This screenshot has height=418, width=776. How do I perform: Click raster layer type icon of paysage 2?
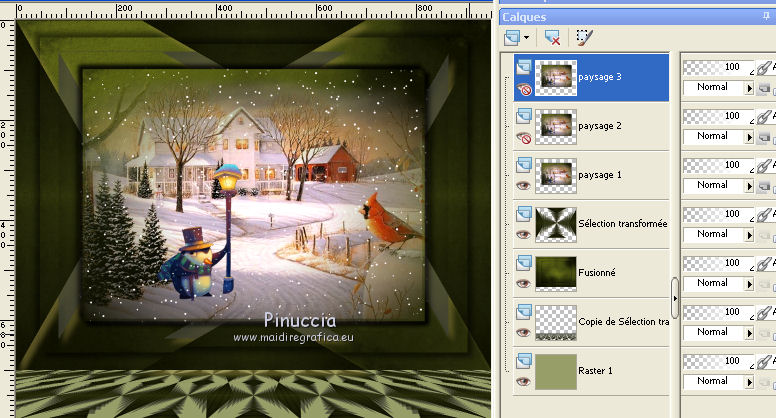[524, 116]
